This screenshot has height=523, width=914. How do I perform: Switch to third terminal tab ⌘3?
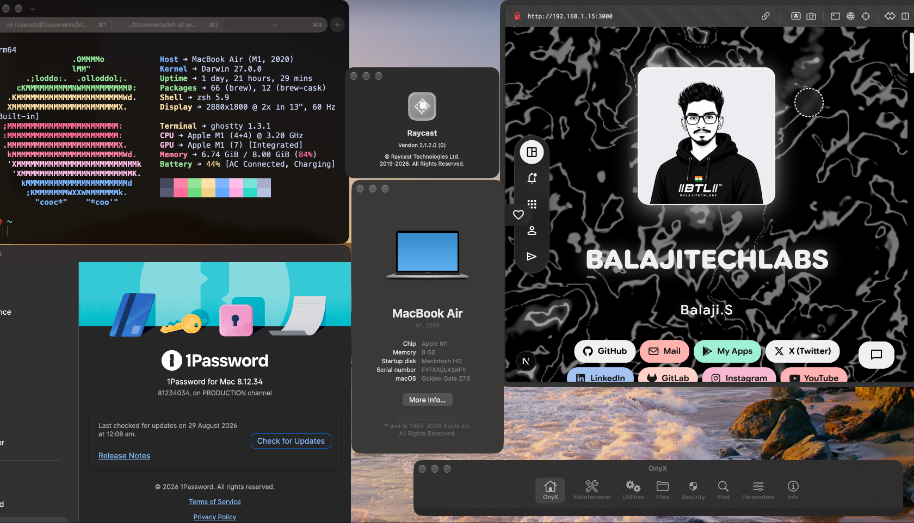pyautogui.click(x=275, y=24)
